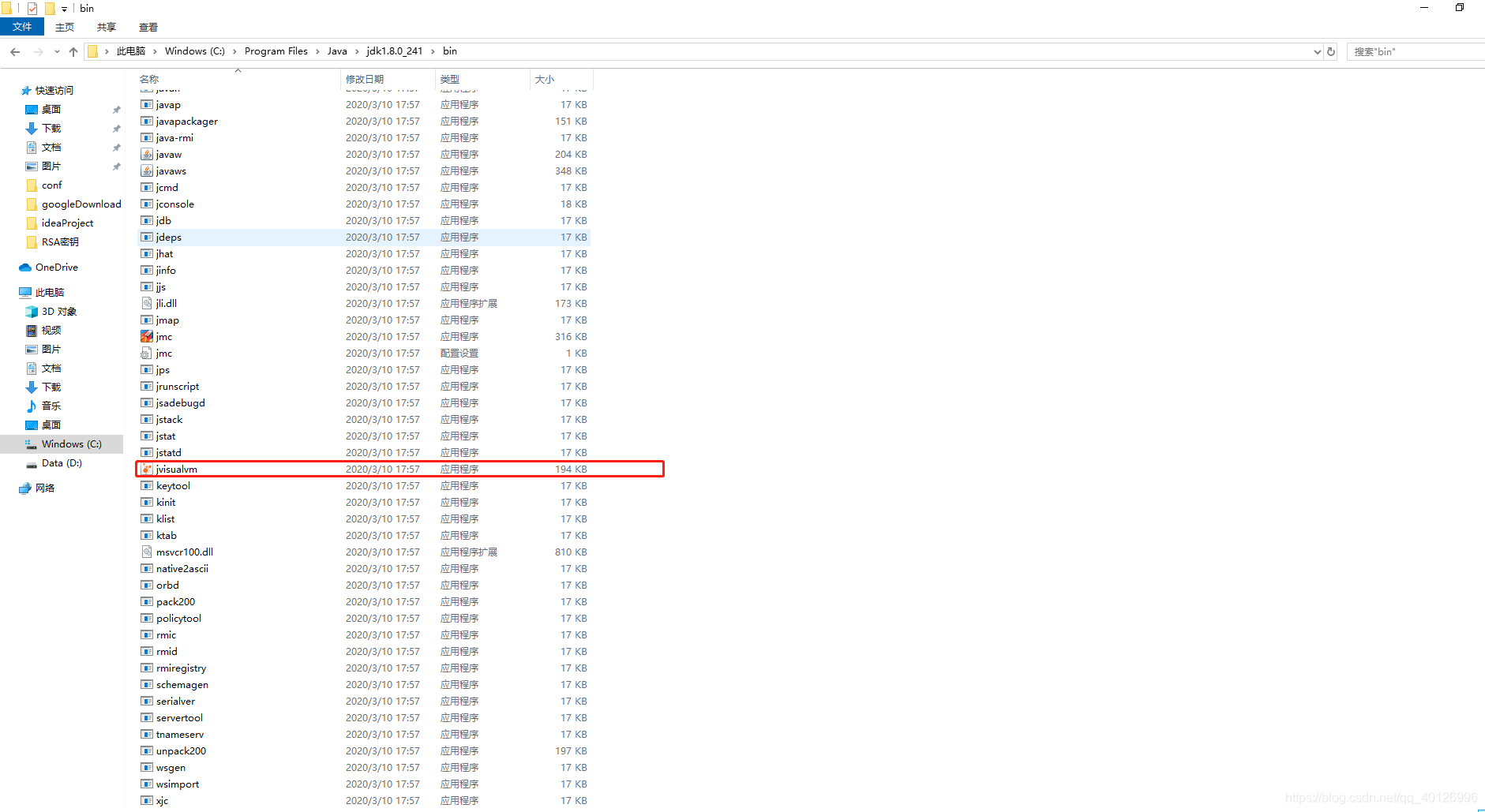Click the Forward navigation arrow
The height and width of the screenshot is (812, 1485).
click(x=38, y=51)
